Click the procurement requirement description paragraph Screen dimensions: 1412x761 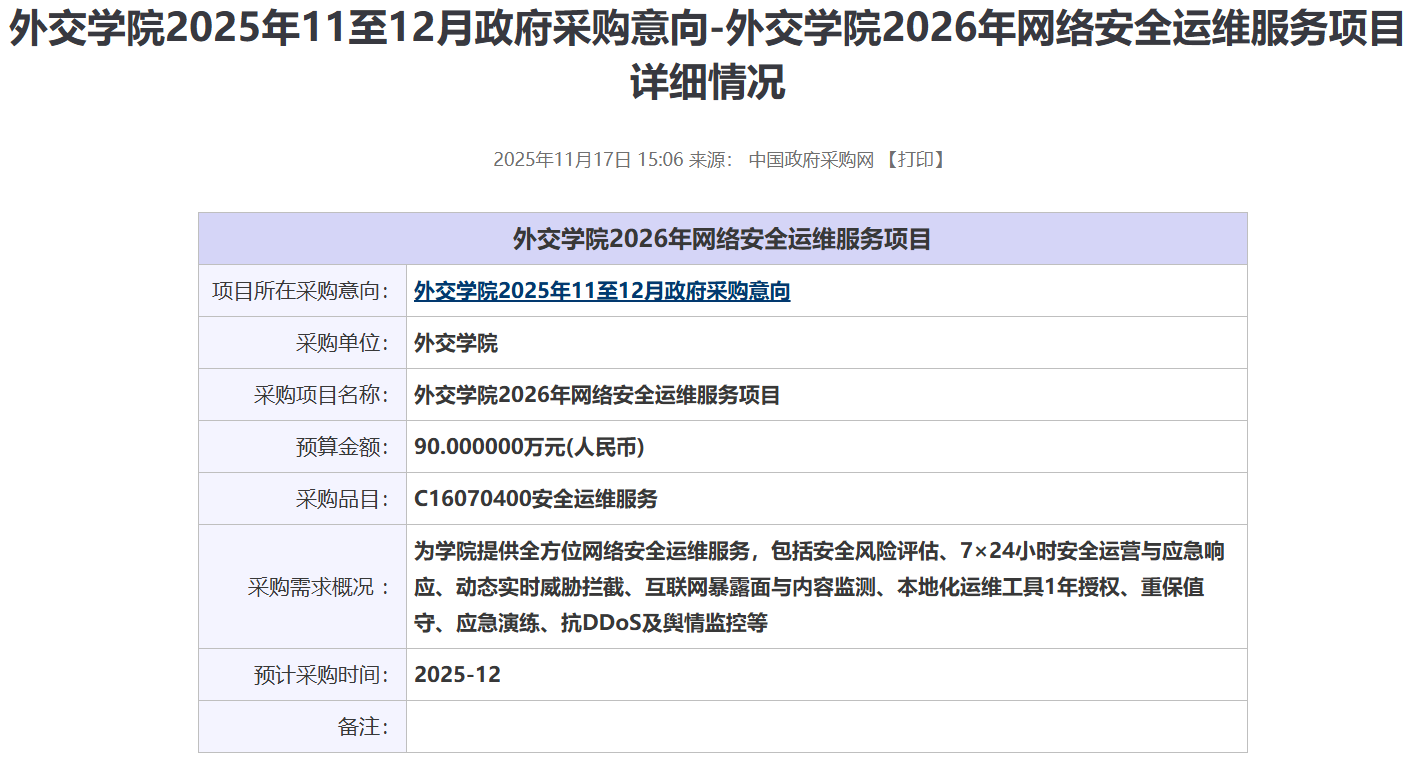(x=819, y=587)
